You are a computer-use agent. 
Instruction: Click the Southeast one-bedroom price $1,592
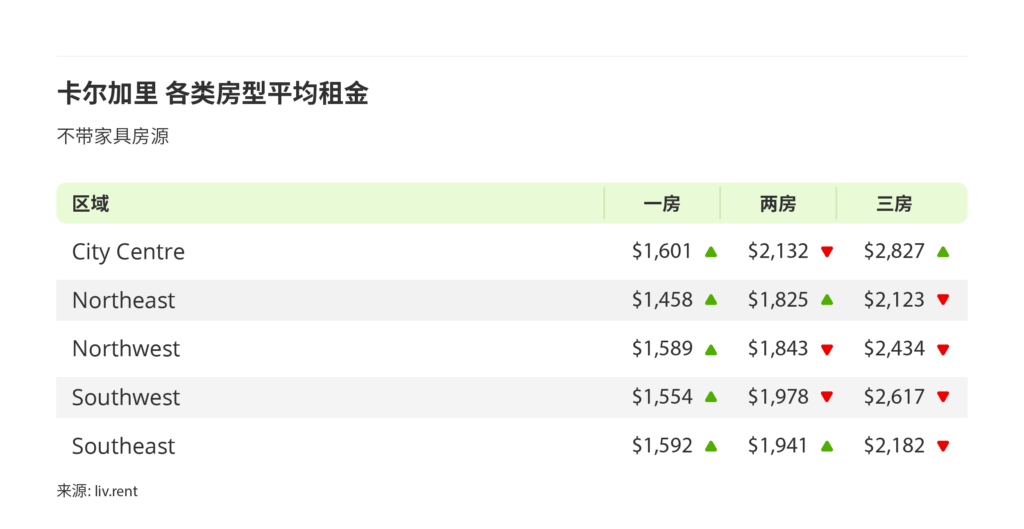tap(662, 446)
